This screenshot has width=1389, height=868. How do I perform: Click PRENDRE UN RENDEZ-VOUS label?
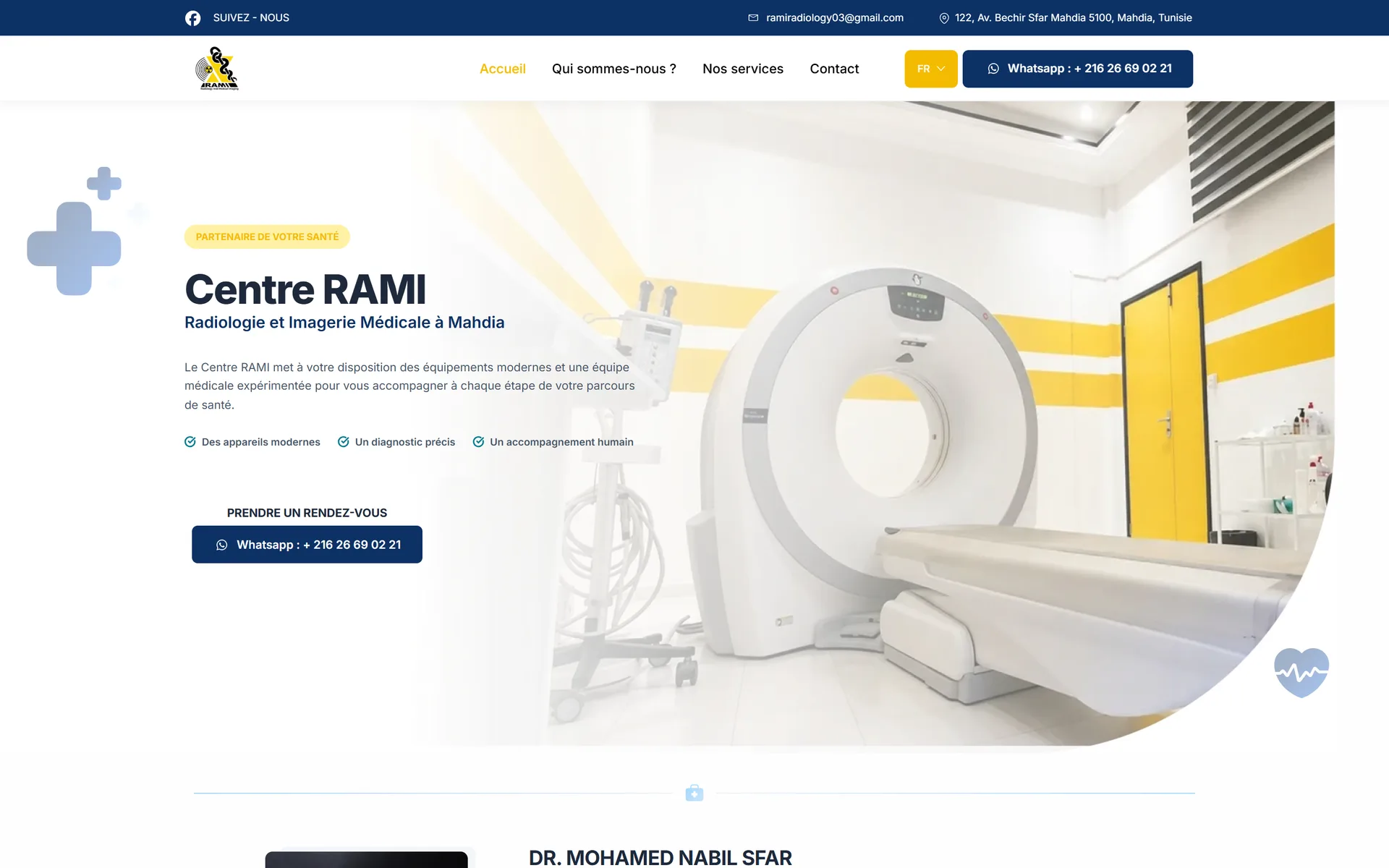click(x=307, y=513)
